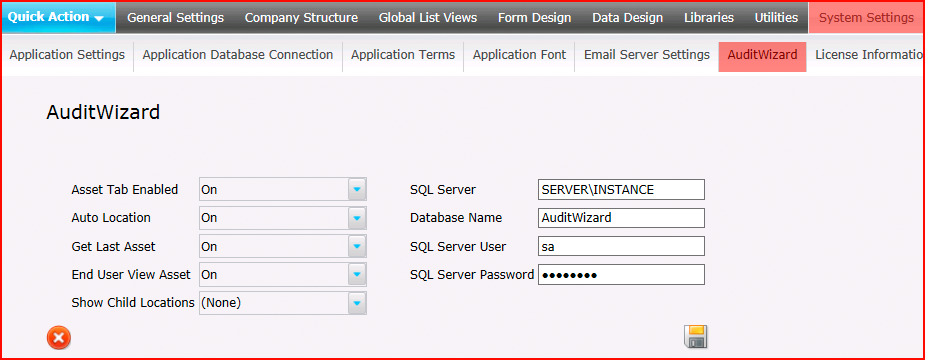
Task: Open the End User View Asset dropdown
Action: (357, 274)
